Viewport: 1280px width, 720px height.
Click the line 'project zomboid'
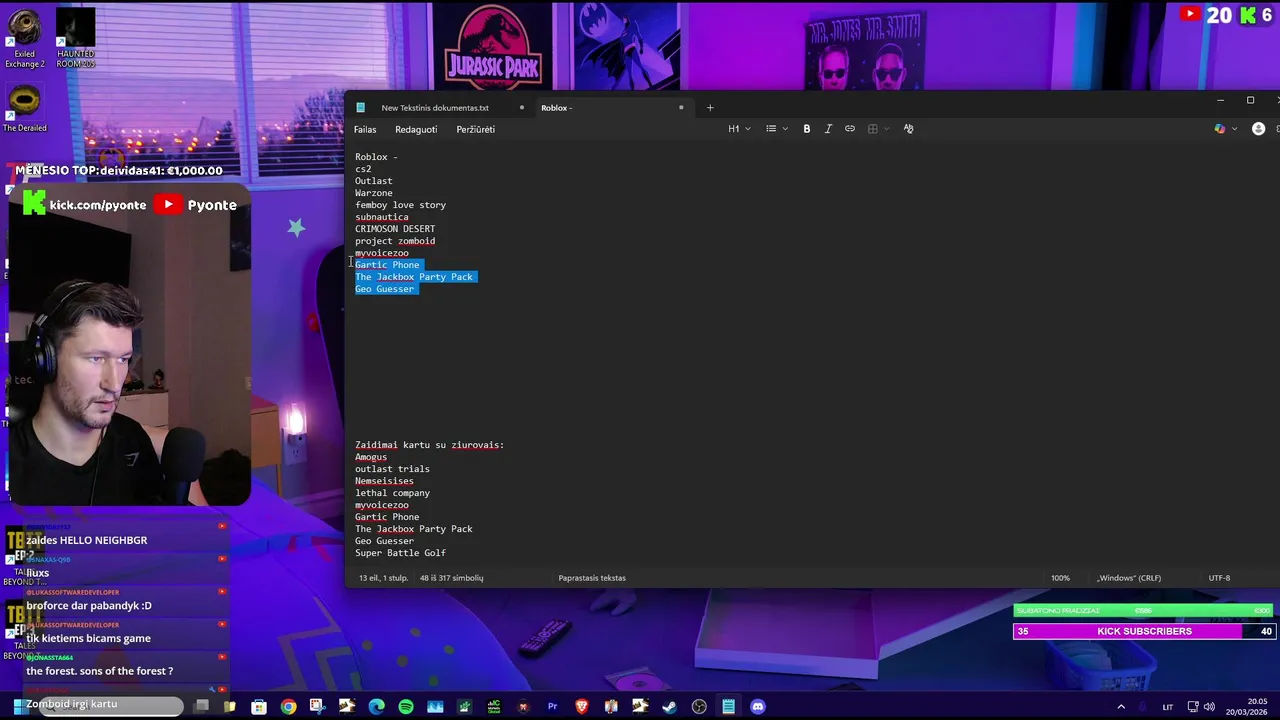(x=395, y=241)
